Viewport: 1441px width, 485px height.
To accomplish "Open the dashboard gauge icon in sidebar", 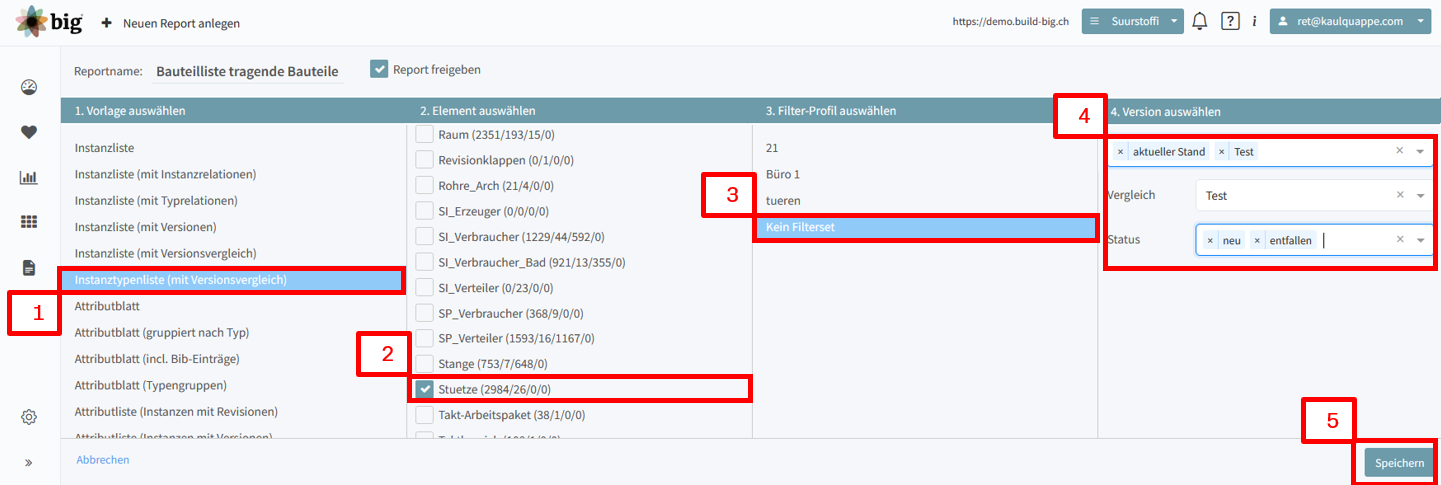I will [x=29, y=88].
